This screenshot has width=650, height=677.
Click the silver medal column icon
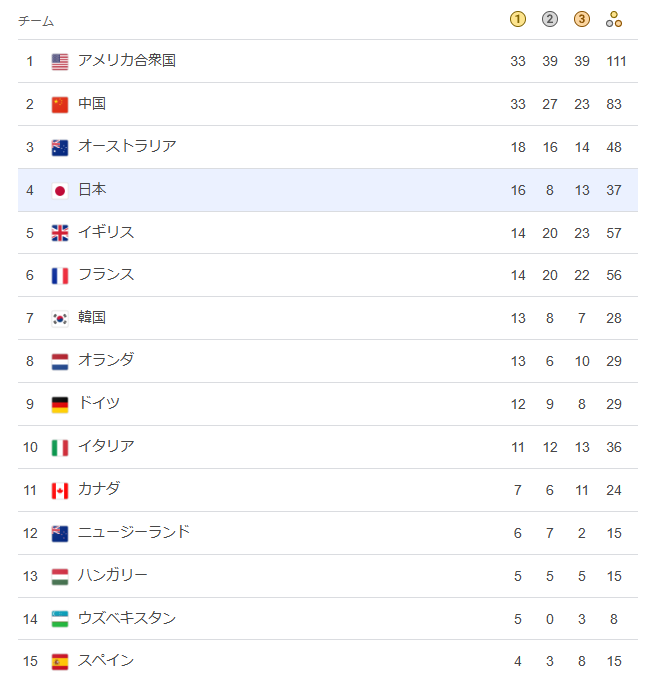(x=549, y=19)
